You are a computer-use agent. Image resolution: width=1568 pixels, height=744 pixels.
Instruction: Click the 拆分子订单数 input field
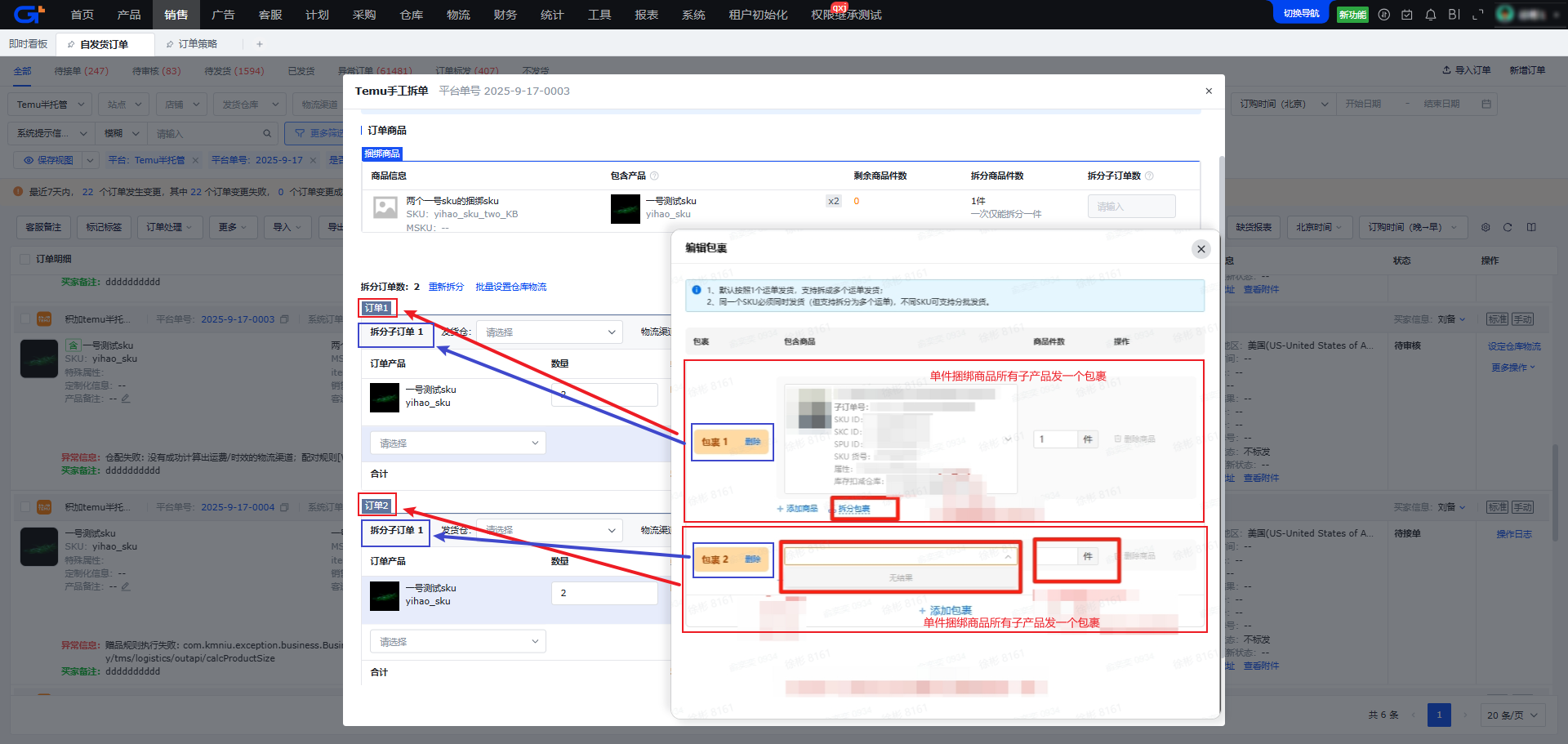pos(1131,207)
